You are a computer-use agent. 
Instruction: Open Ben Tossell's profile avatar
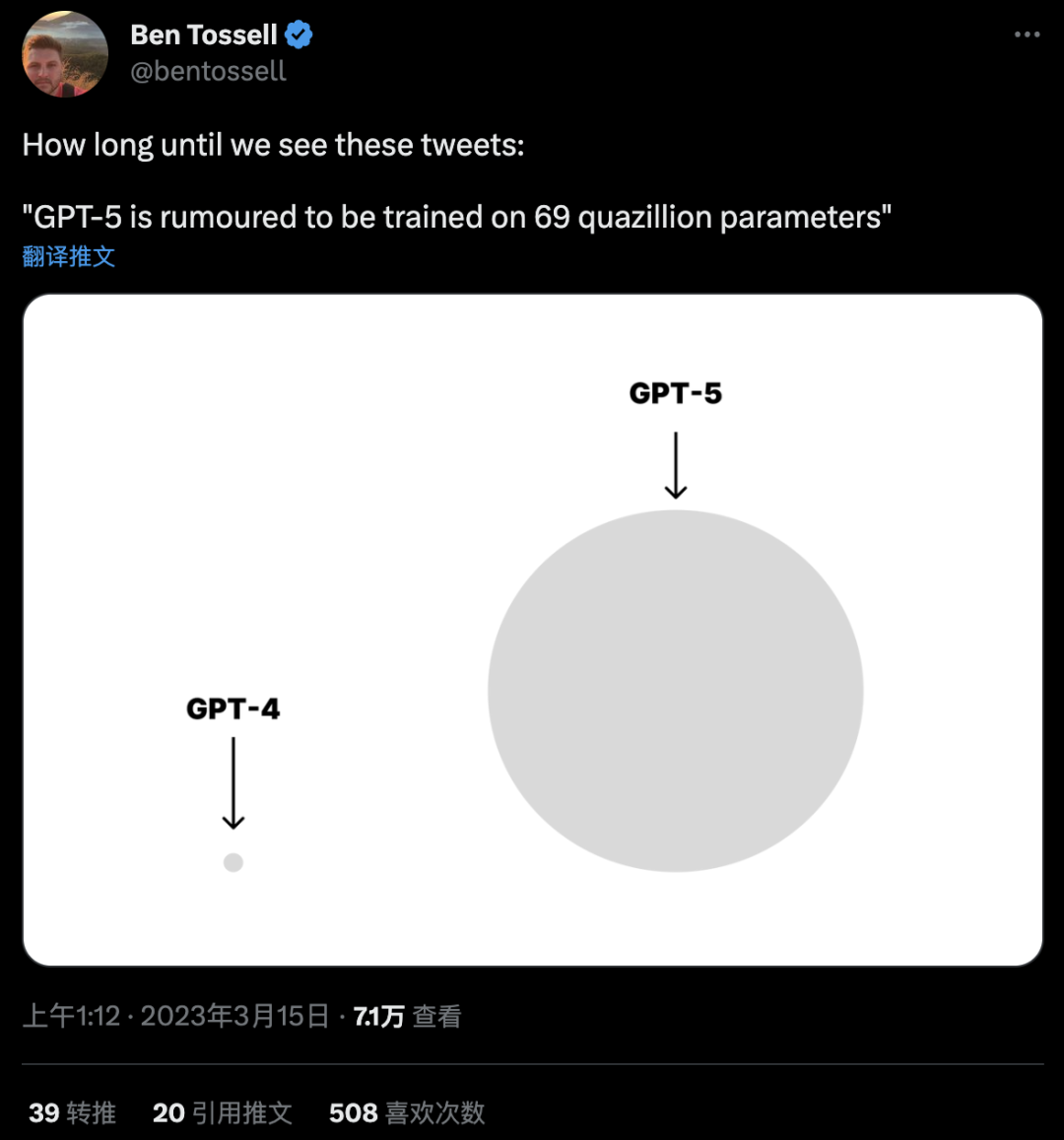65,54
